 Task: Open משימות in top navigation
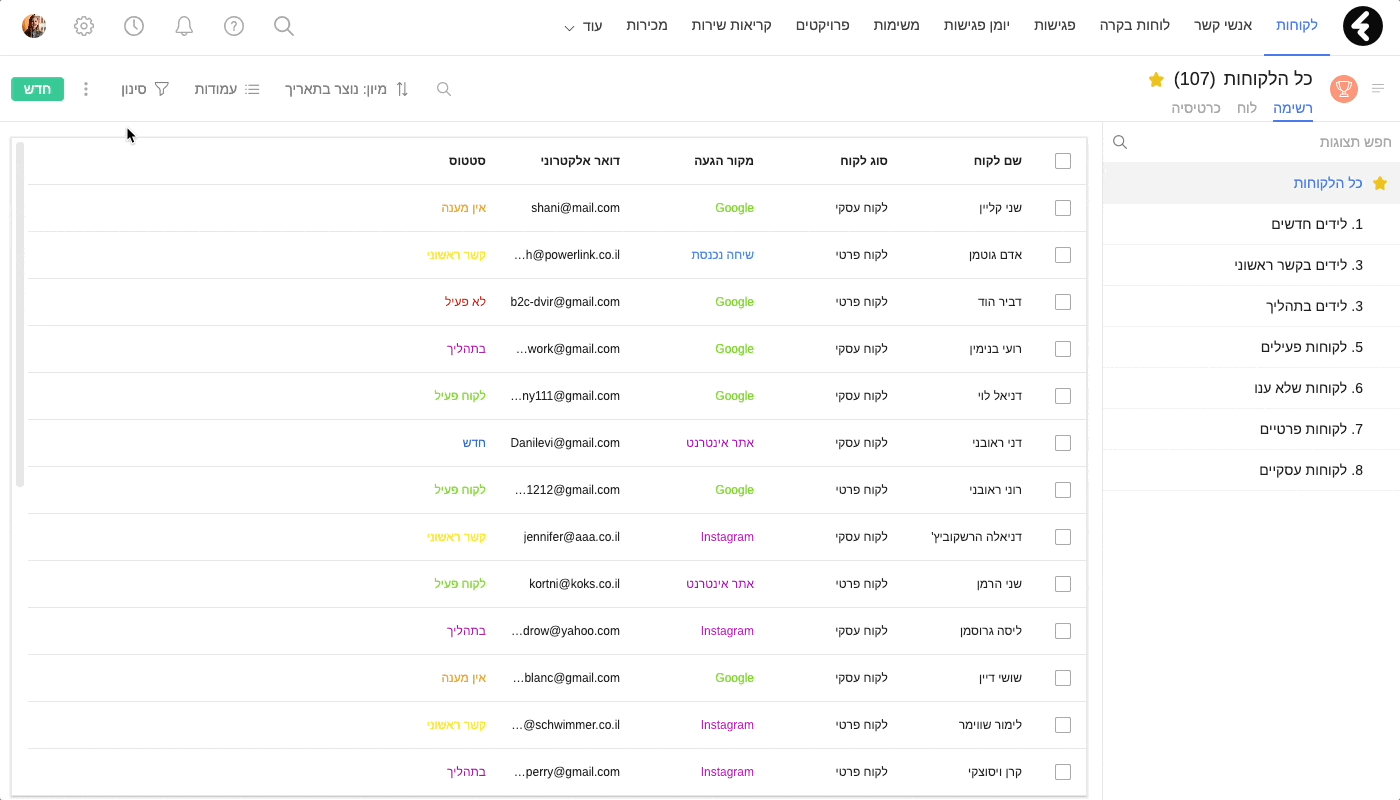(896, 25)
